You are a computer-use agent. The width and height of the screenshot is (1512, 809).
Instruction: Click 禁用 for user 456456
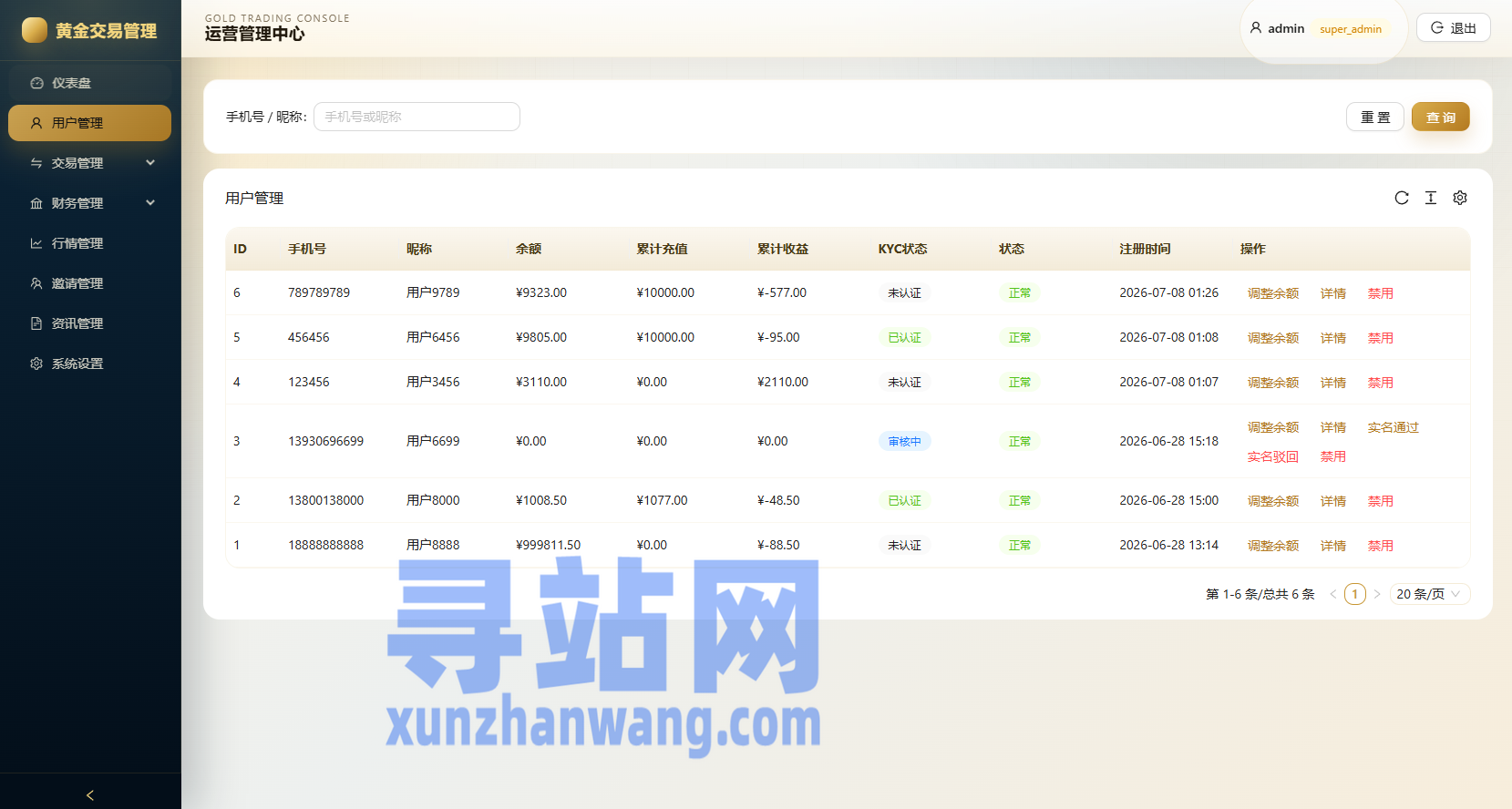point(1381,338)
